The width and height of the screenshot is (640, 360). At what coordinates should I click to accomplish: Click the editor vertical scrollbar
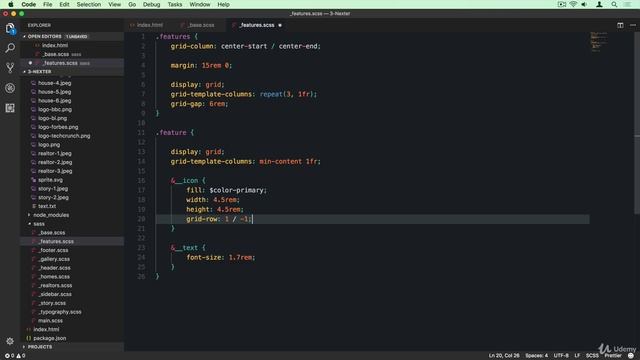pyautogui.click(x=637, y=122)
